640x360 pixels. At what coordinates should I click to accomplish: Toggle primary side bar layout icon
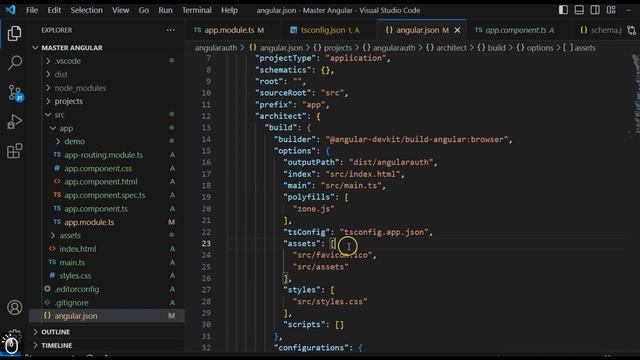(563, 10)
